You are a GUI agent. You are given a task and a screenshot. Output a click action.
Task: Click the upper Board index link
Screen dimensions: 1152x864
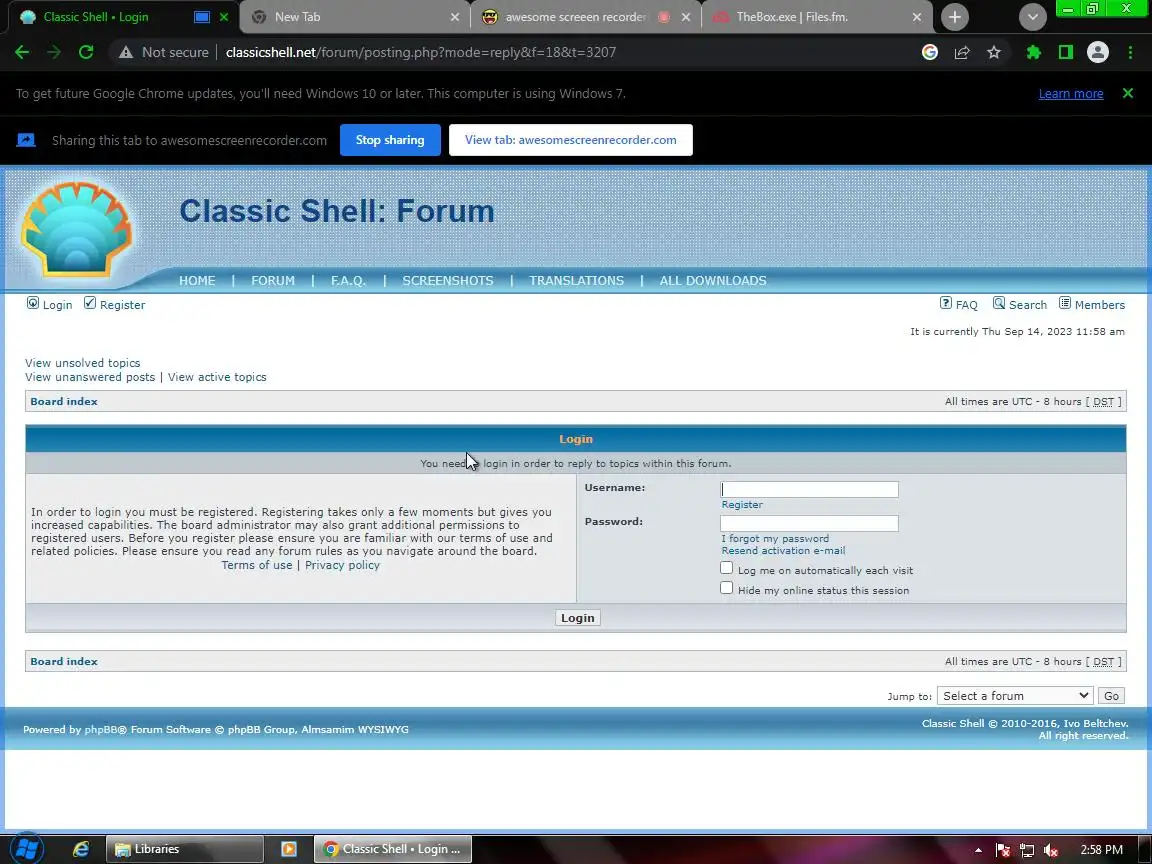(x=64, y=401)
